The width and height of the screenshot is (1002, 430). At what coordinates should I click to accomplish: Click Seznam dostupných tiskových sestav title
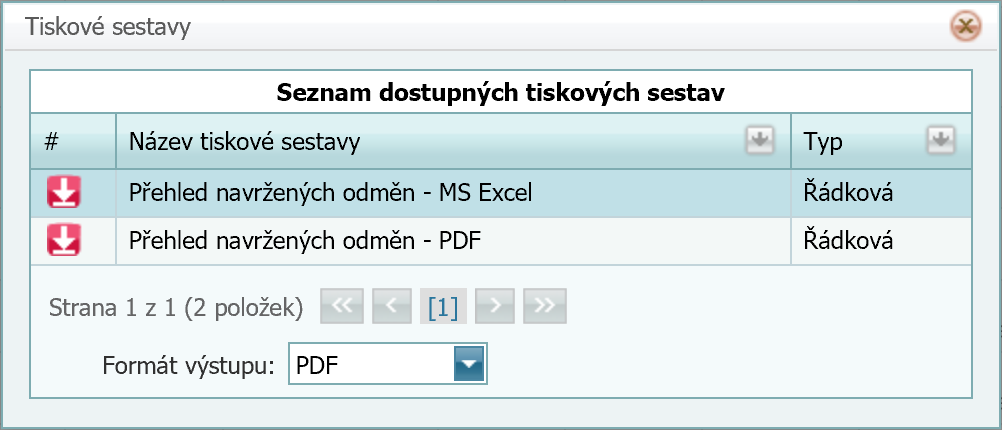pyautogui.click(x=501, y=93)
